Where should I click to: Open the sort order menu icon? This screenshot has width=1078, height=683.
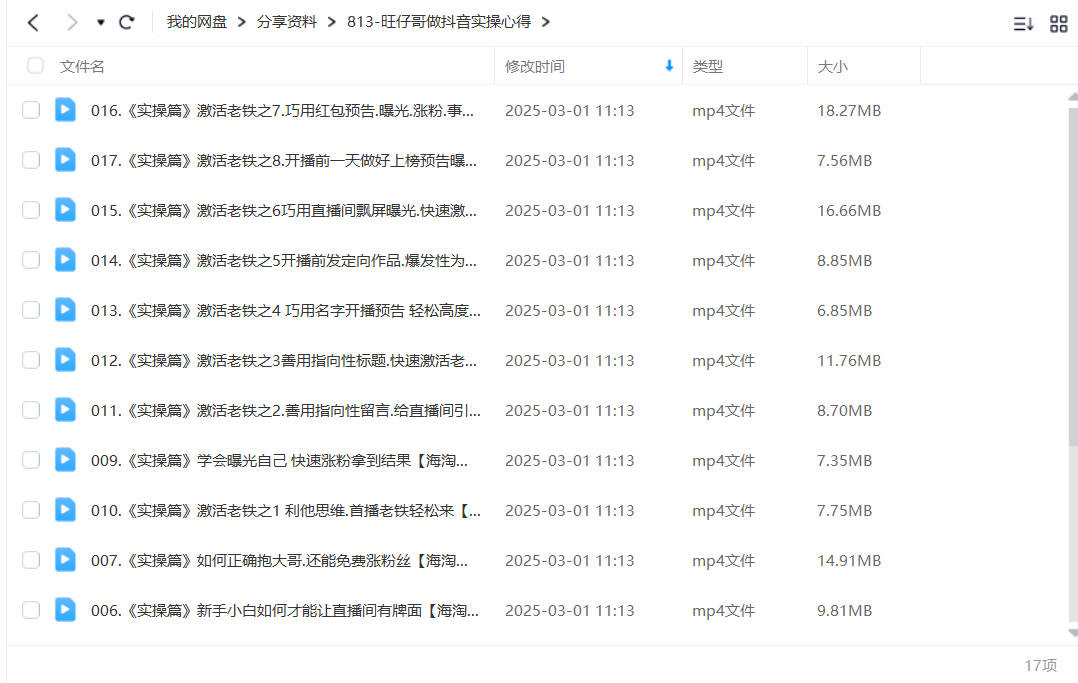(x=1023, y=24)
